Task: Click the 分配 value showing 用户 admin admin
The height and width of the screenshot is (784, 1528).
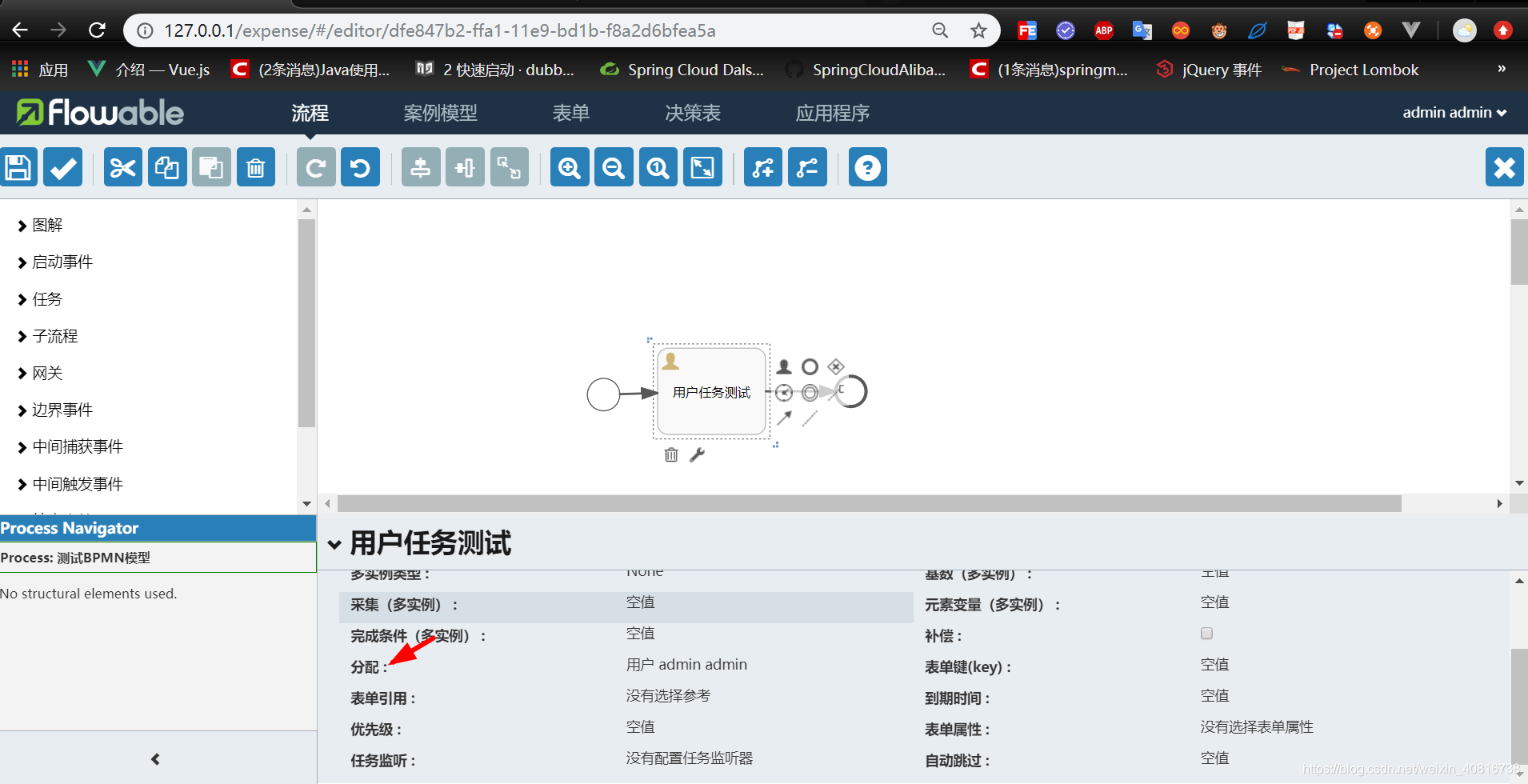Action: [x=686, y=664]
